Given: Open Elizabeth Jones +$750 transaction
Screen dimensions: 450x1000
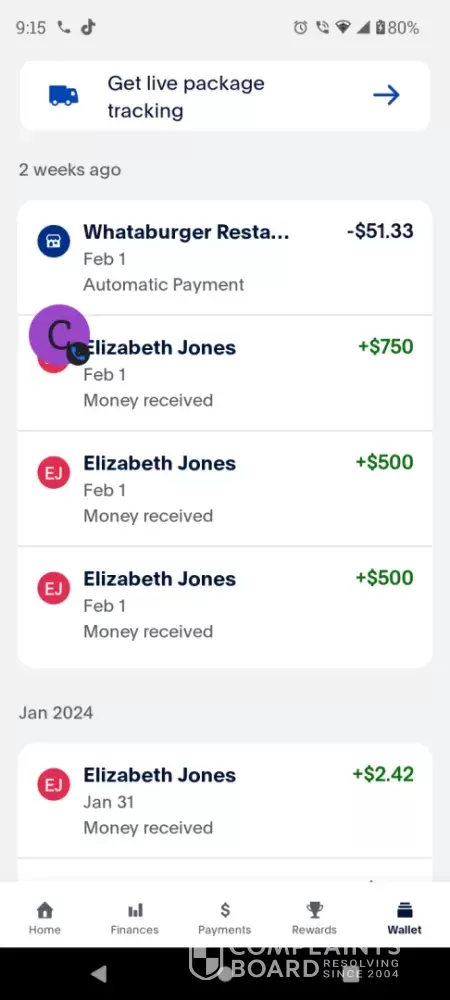Looking at the screenshot, I should (x=225, y=373).
